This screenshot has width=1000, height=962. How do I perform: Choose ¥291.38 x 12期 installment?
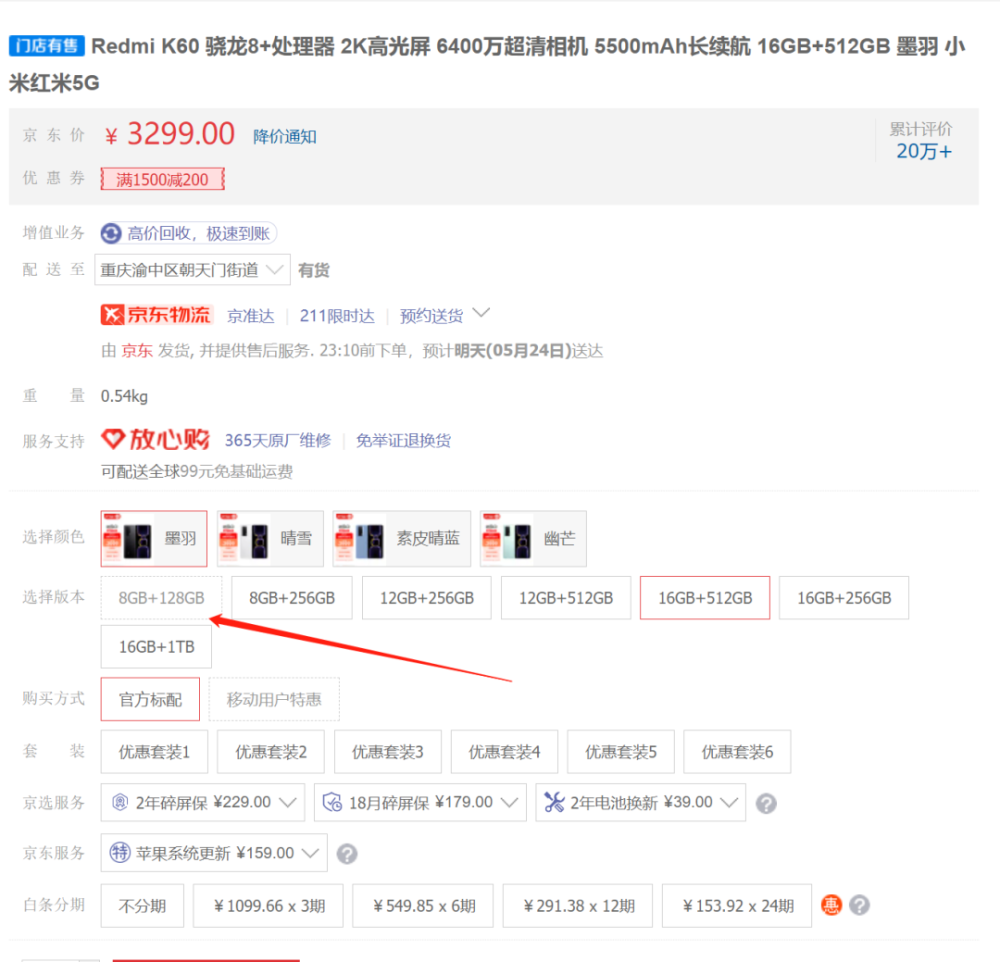coord(578,905)
